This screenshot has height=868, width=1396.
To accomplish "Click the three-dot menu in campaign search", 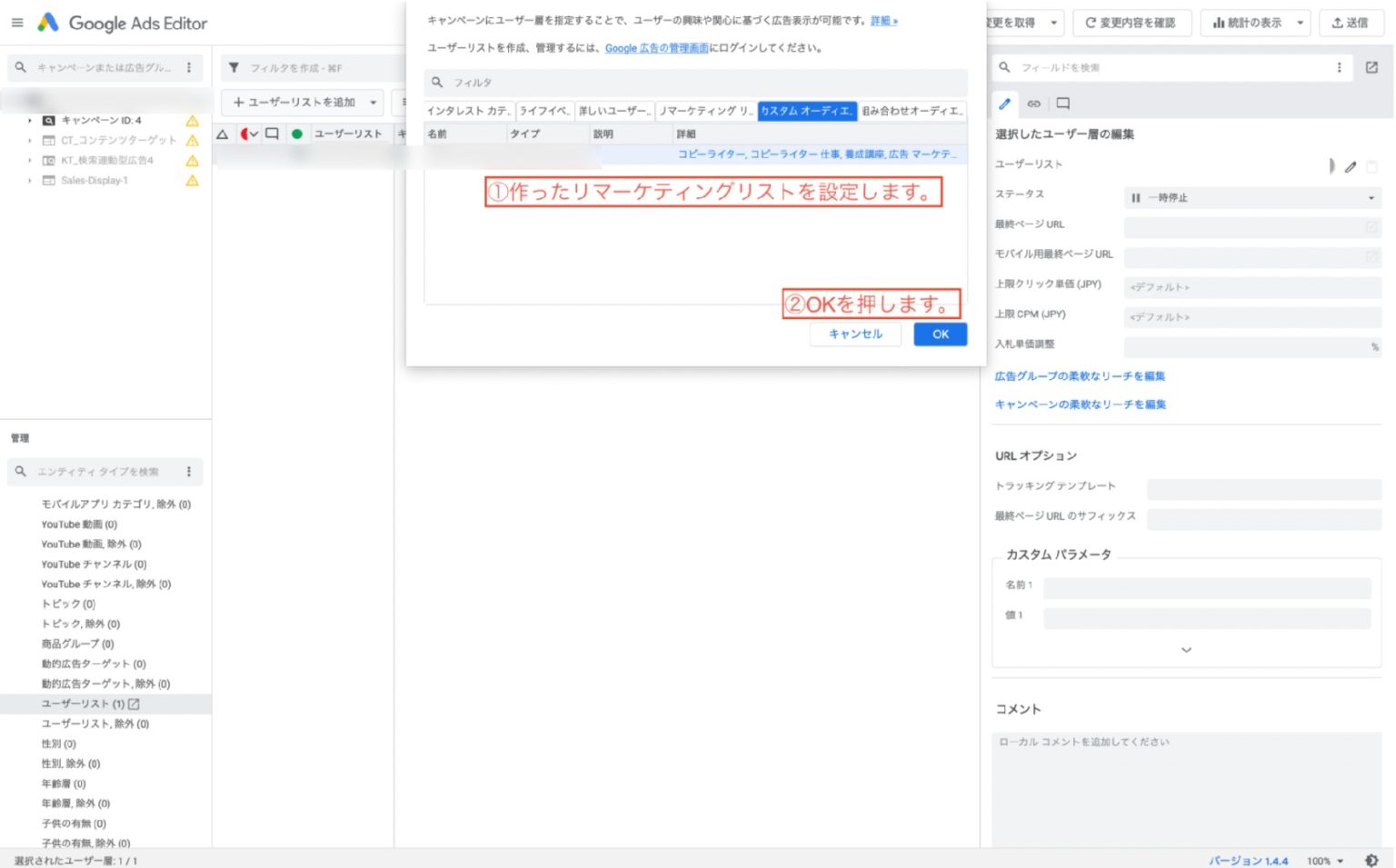I will click(189, 67).
